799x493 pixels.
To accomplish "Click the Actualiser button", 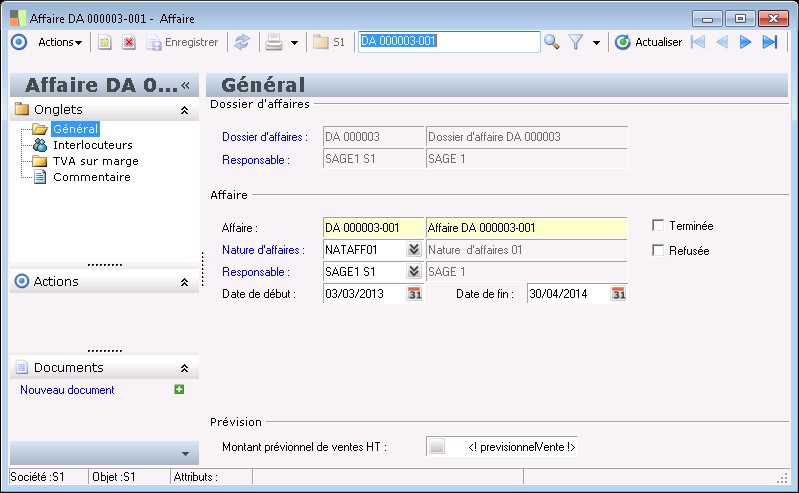I will 648,42.
